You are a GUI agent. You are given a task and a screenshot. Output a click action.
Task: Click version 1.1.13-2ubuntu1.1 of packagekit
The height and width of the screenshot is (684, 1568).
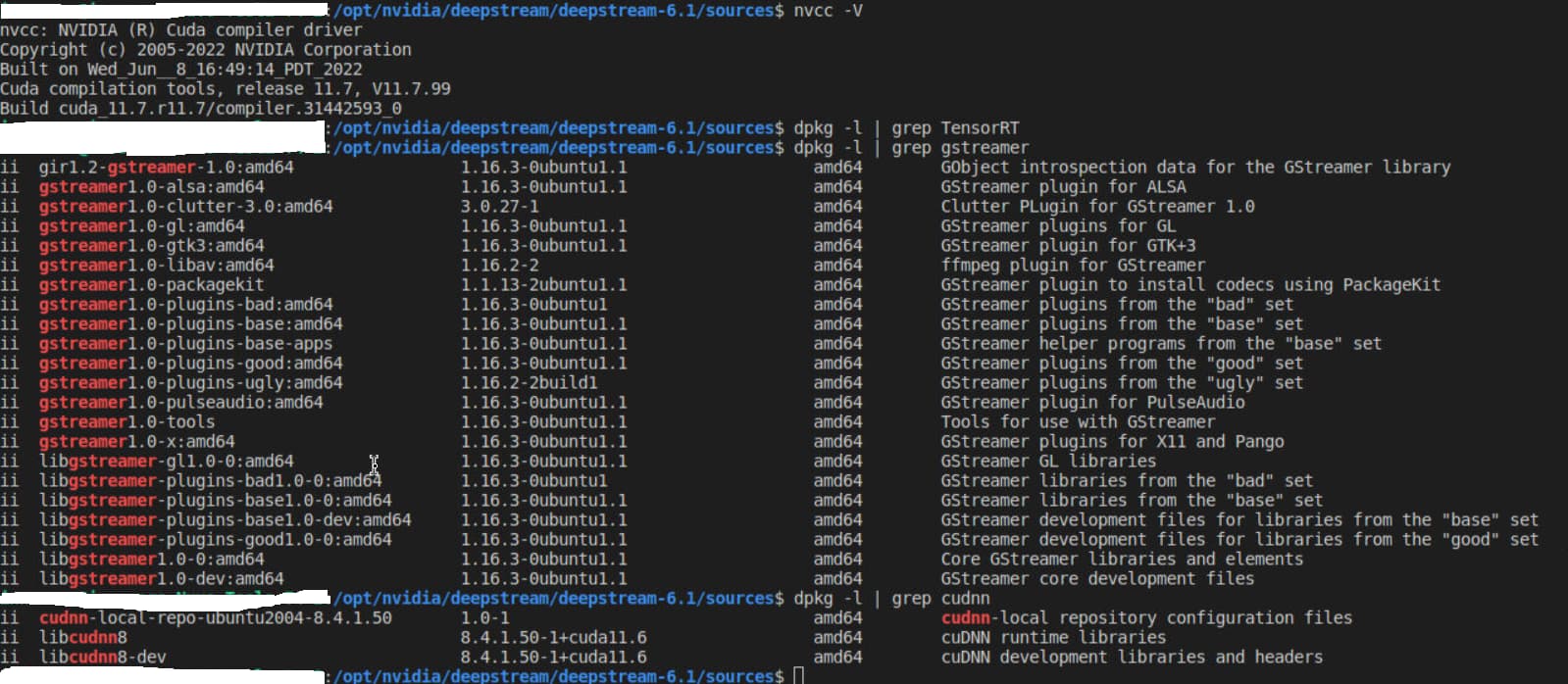pyautogui.click(x=544, y=285)
